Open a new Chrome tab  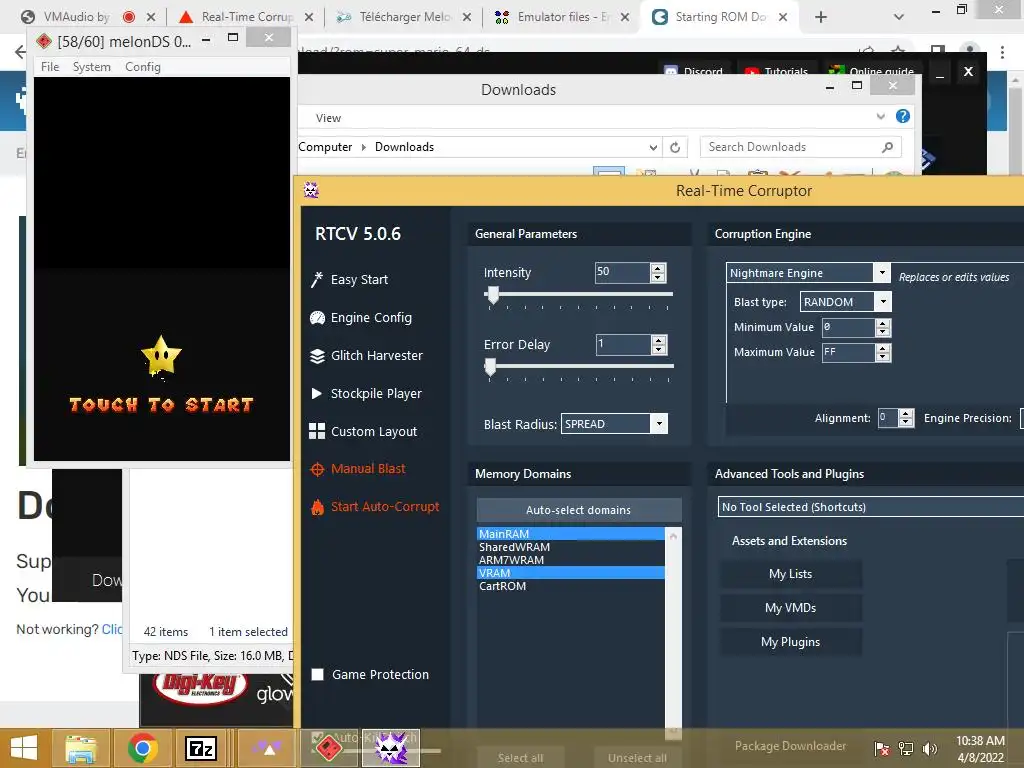(821, 17)
